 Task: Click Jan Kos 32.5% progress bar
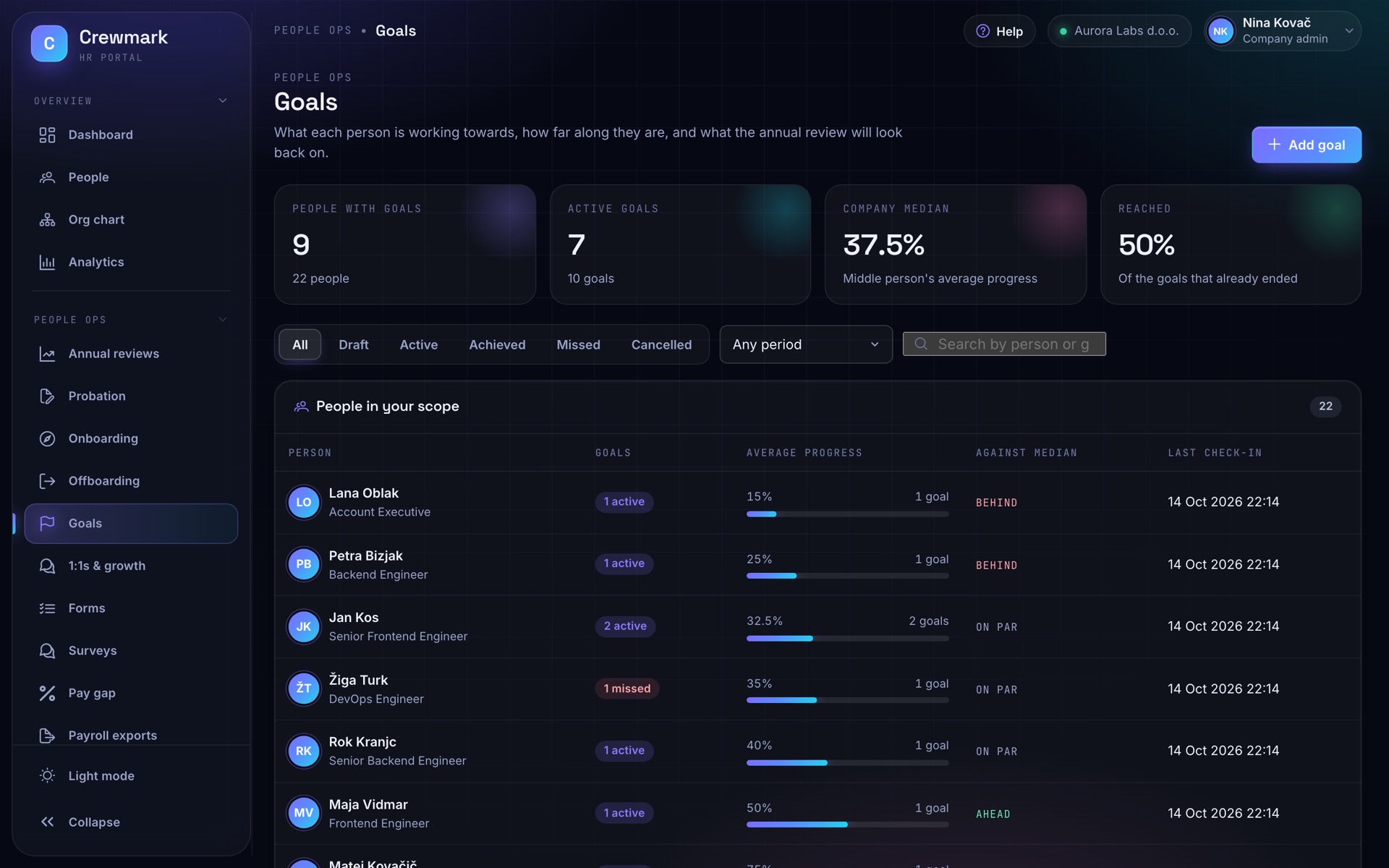click(x=847, y=639)
